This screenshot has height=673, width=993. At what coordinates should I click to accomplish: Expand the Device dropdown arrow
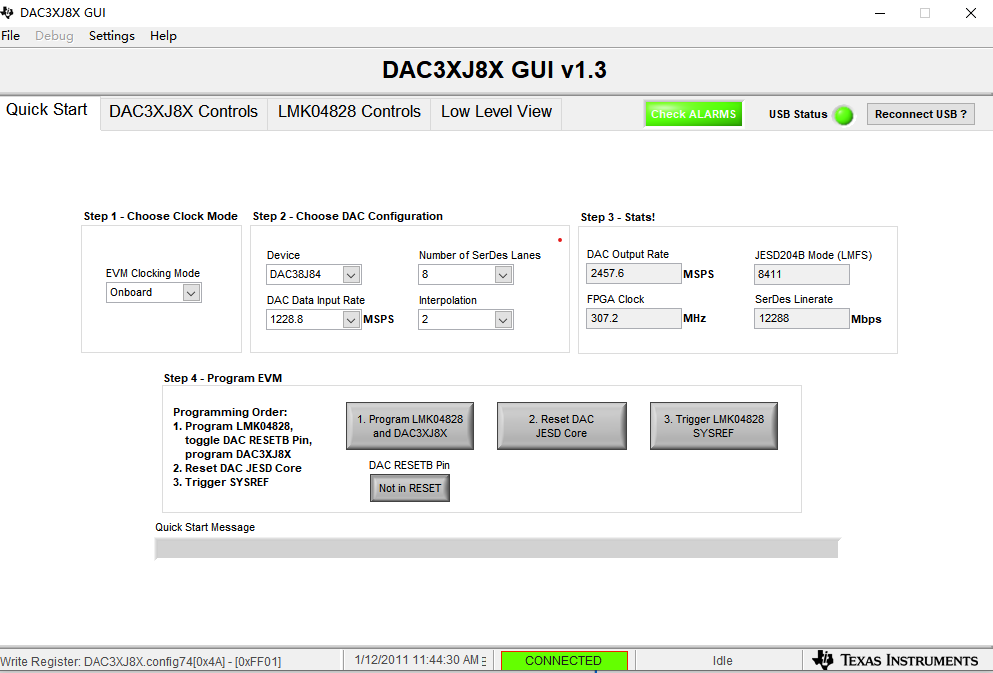click(x=351, y=275)
